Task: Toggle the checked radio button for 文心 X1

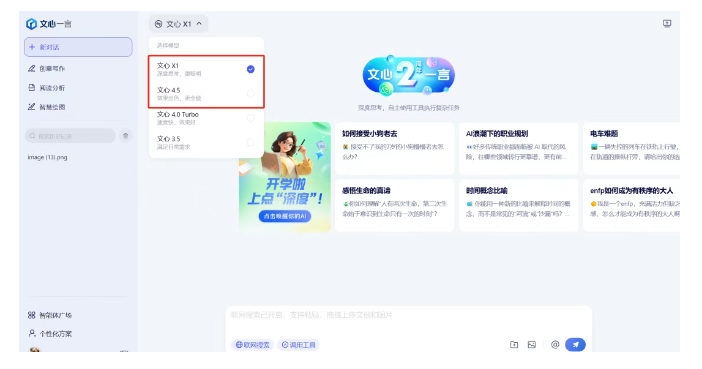Action: pos(251,69)
